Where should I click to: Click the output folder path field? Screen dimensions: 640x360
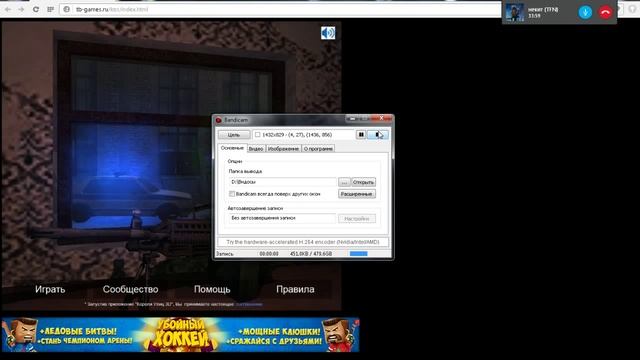[x=283, y=182]
